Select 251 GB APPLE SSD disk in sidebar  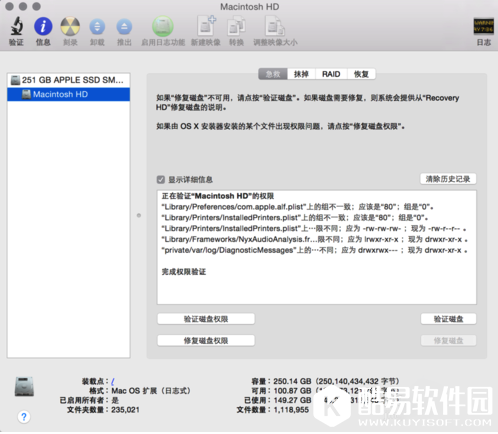click(69, 80)
